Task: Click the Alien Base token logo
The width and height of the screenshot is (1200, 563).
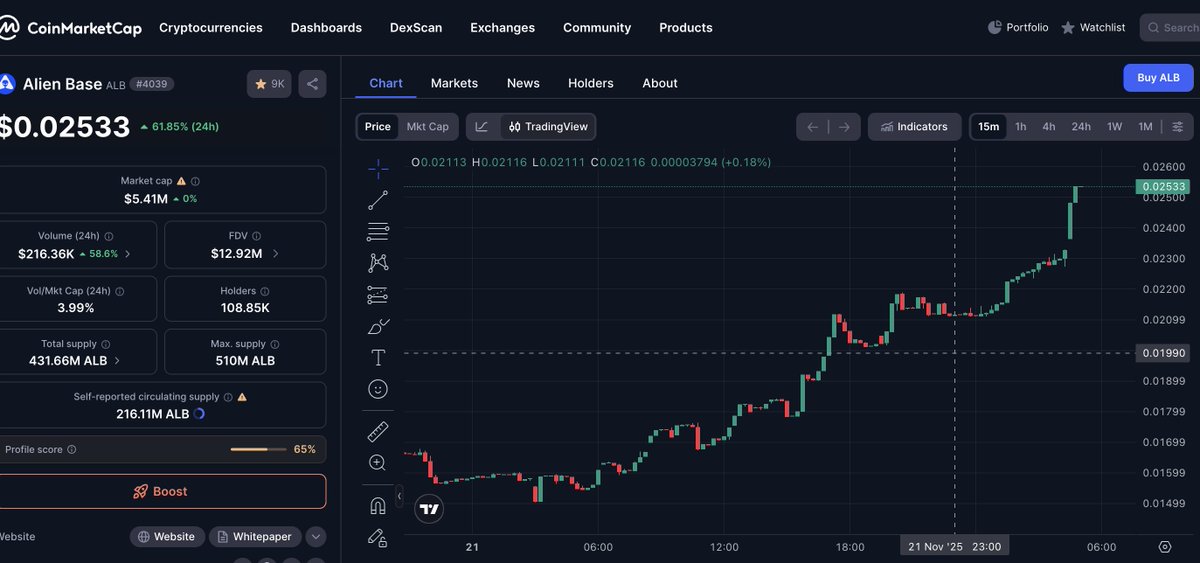Action: (x=6, y=84)
